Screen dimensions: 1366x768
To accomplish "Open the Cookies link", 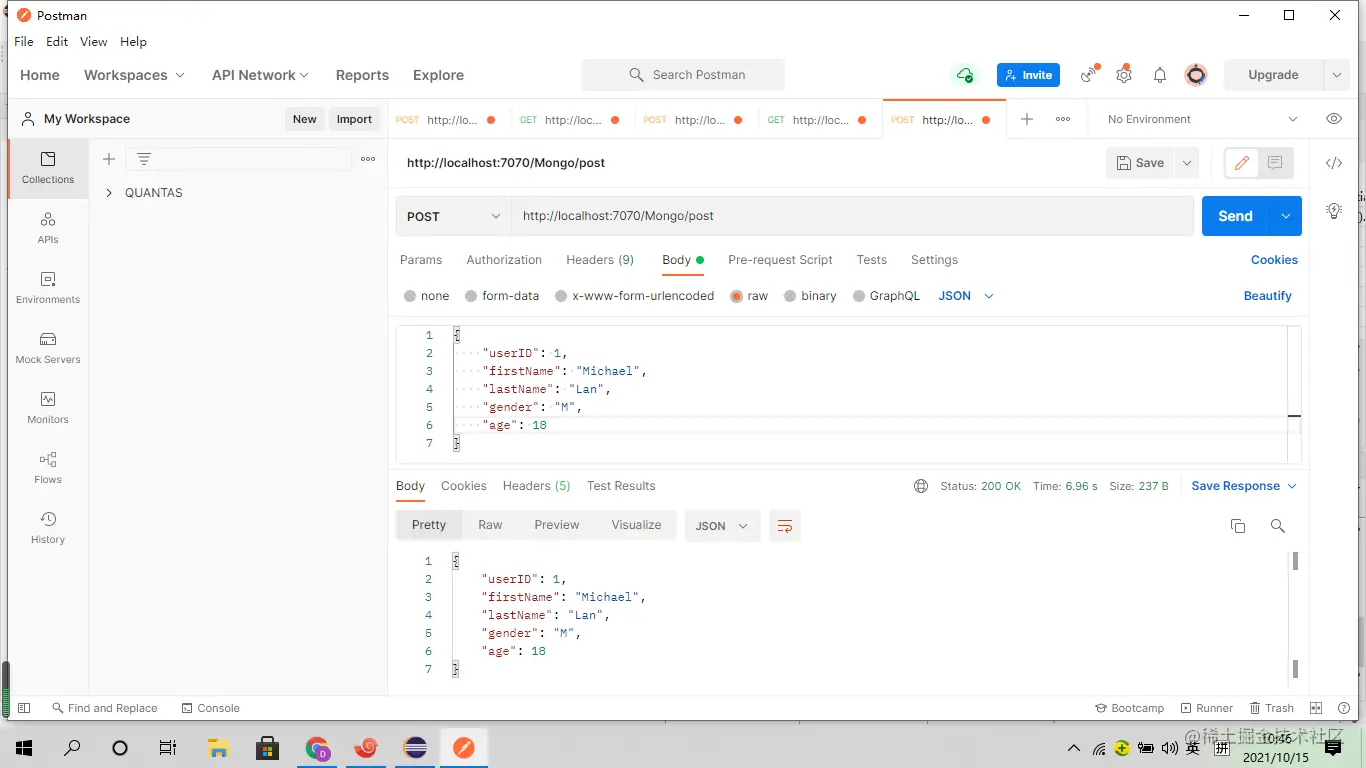I will (x=1274, y=260).
